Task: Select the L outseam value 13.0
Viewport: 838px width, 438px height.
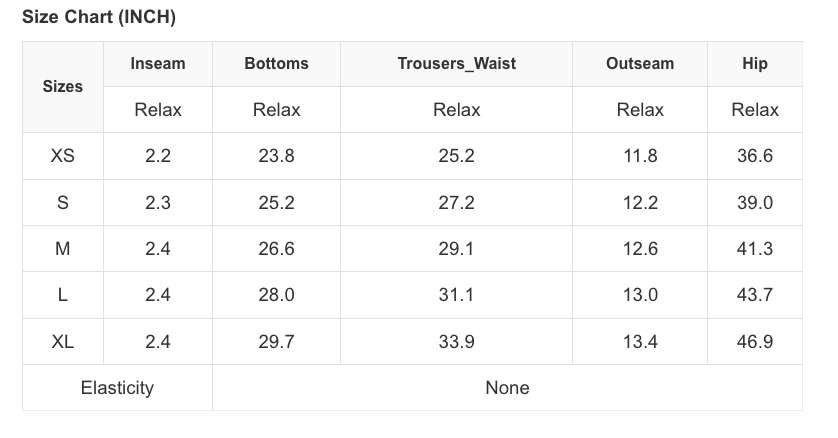Action: click(x=640, y=295)
